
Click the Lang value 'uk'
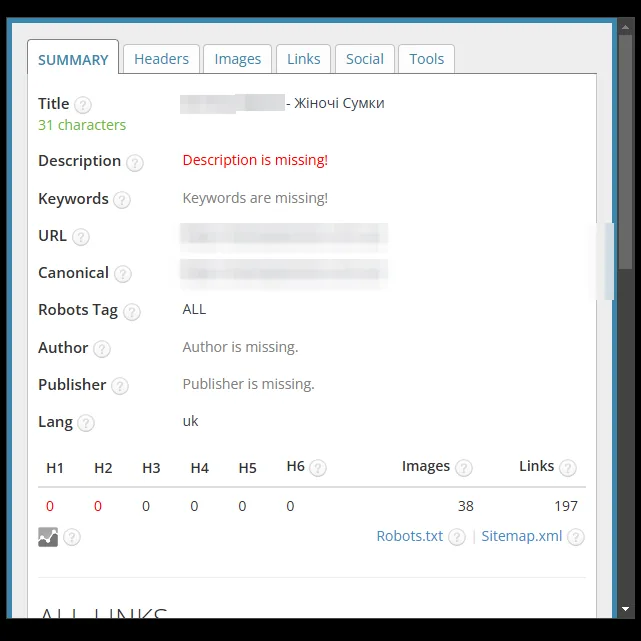(190, 421)
